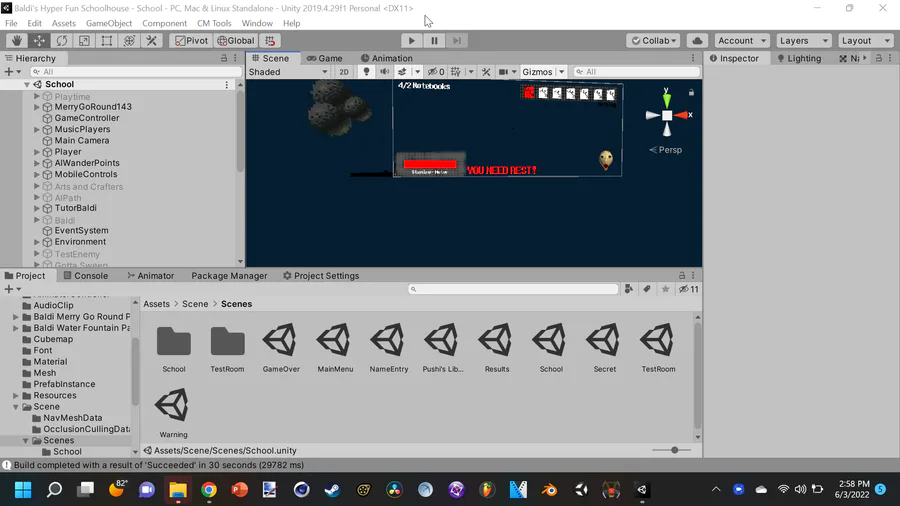Toggle 2D scene view mode
Image resolution: width=900 pixels, height=506 pixels.
click(344, 72)
